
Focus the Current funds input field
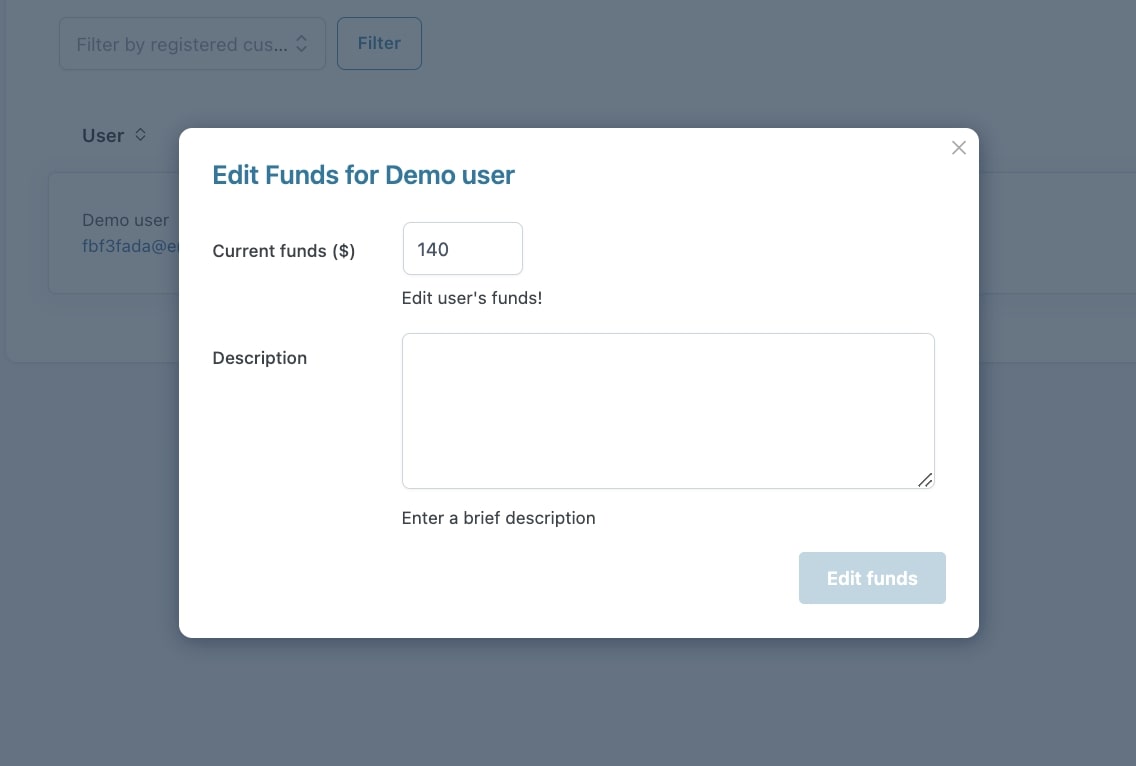pos(462,249)
